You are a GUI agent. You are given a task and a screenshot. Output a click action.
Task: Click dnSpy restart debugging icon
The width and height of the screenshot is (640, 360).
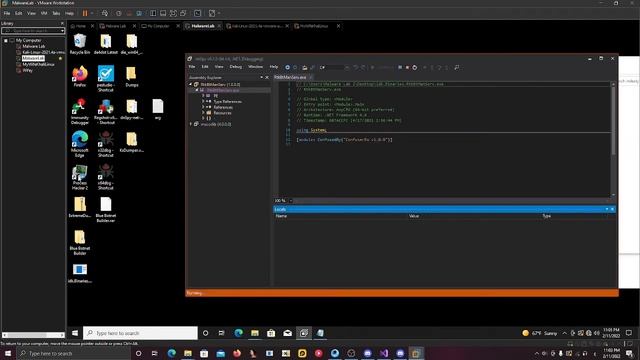pos(415,67)
